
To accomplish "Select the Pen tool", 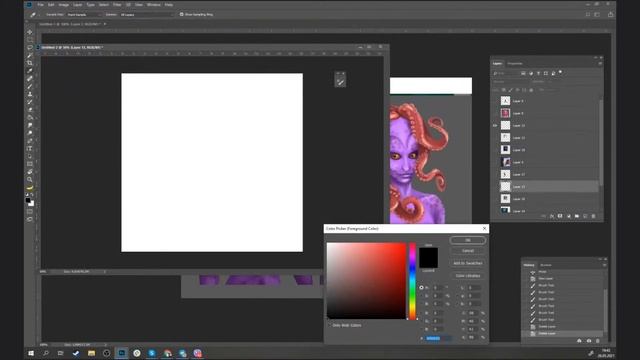I will coord(30,141).
